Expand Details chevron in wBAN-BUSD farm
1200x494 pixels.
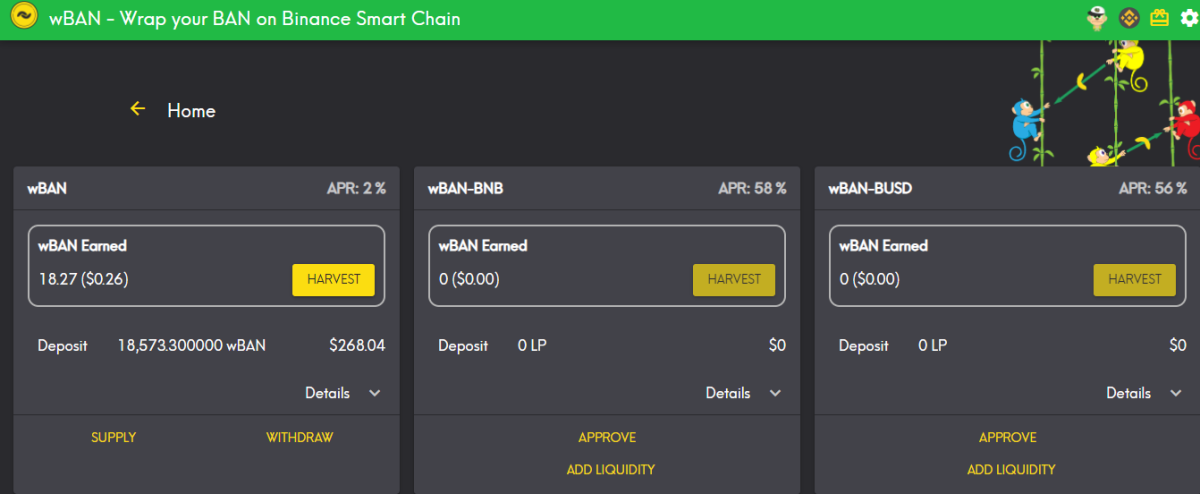[x=1176, y=393]
